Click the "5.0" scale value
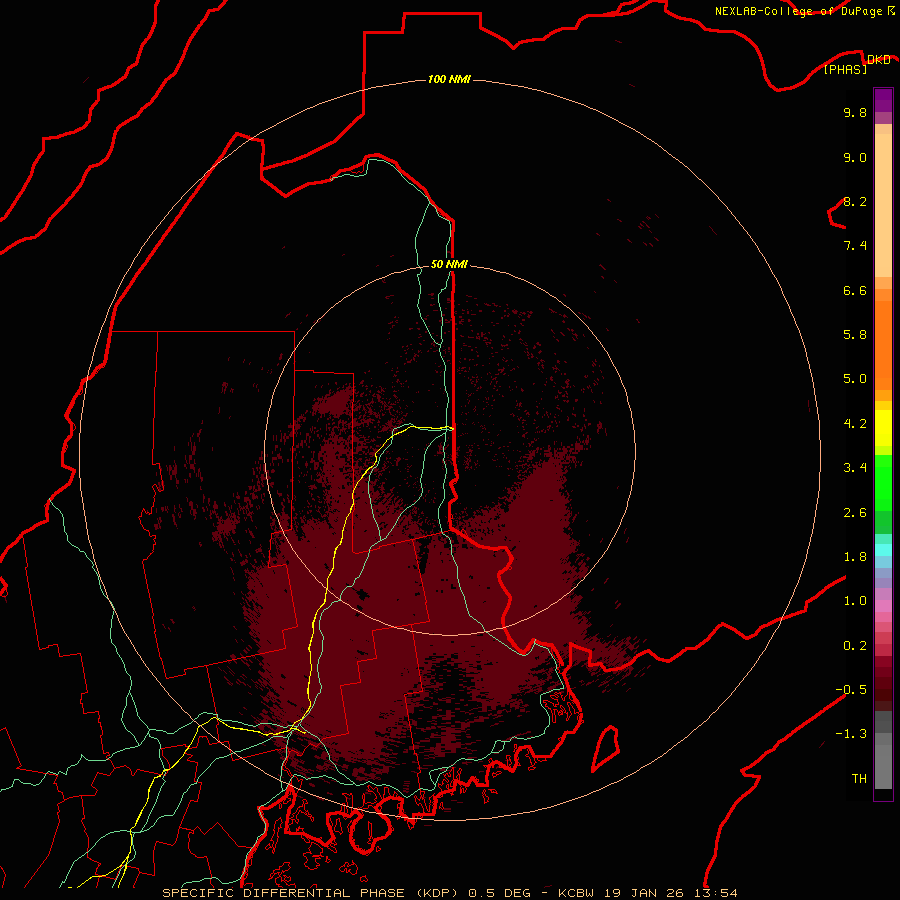The height and width of the screenshot is (900, 900). tap(855, 379)
